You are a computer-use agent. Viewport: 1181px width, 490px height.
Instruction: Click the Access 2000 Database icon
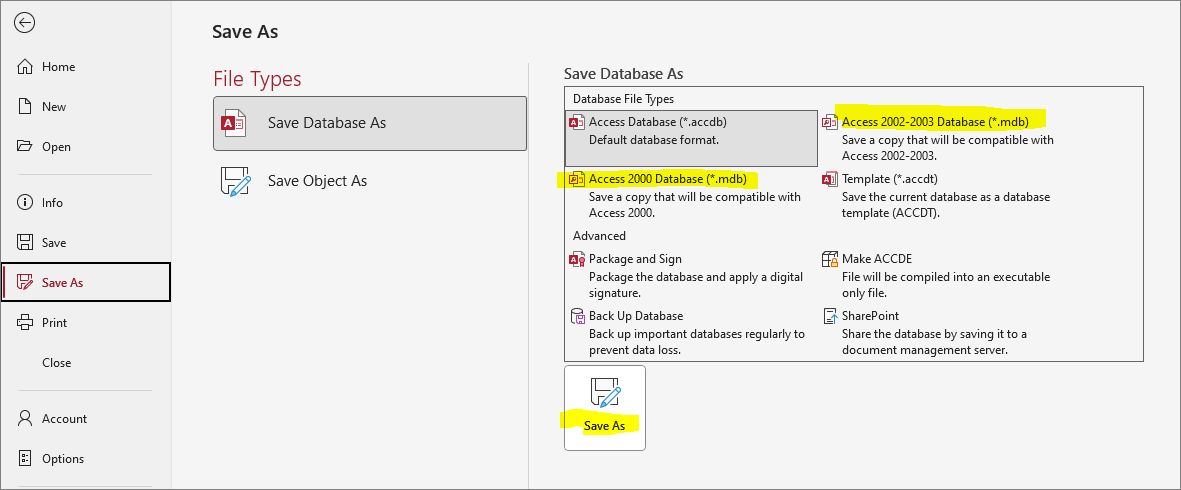(x=577, y=179)
